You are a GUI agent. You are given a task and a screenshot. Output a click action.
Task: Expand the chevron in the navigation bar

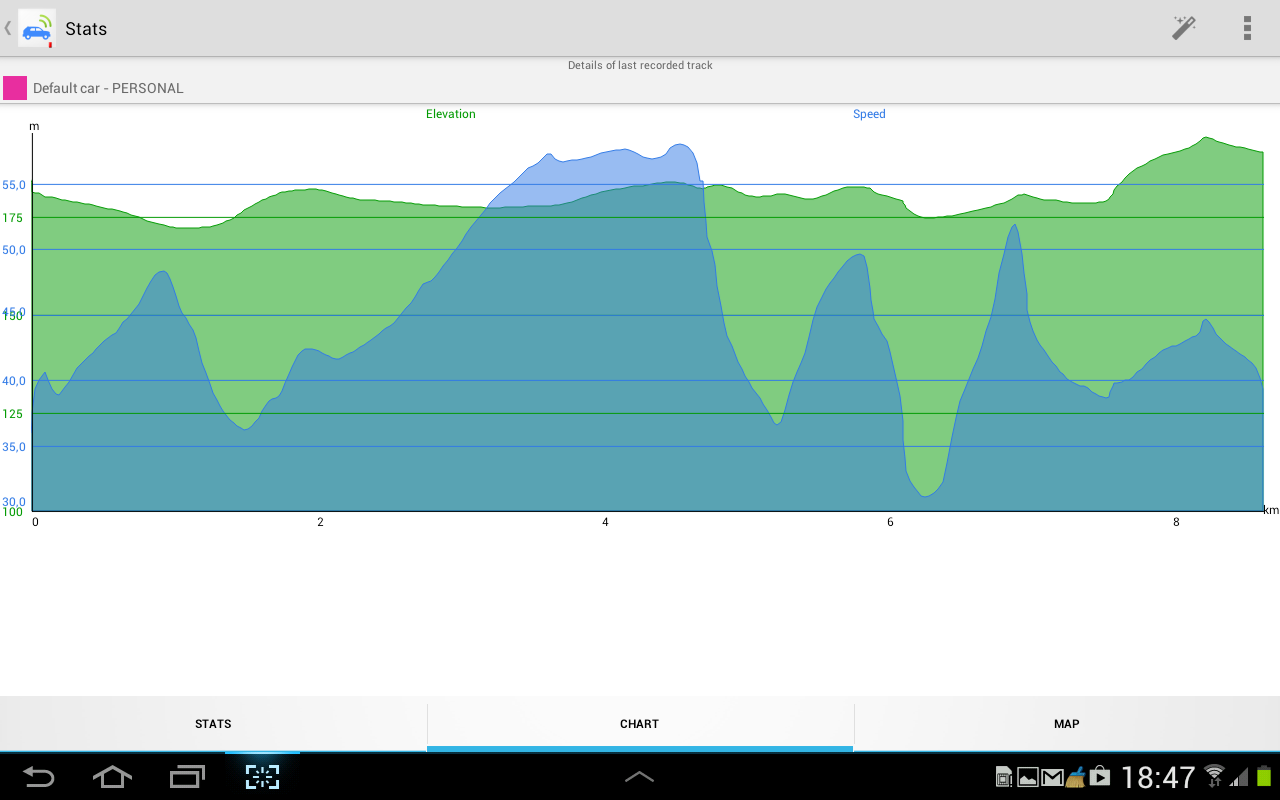click(x=640, y=777)
